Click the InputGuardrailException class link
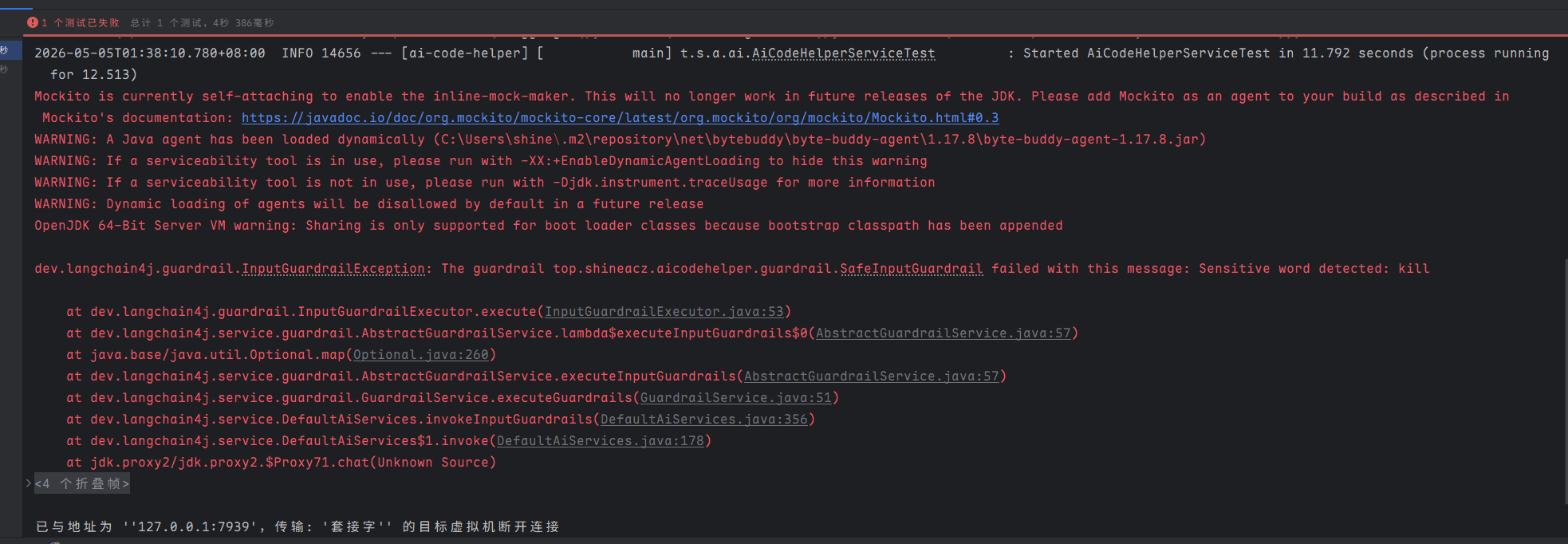The width and height of the screenshot is (1568, 544). tap(333, 269)
